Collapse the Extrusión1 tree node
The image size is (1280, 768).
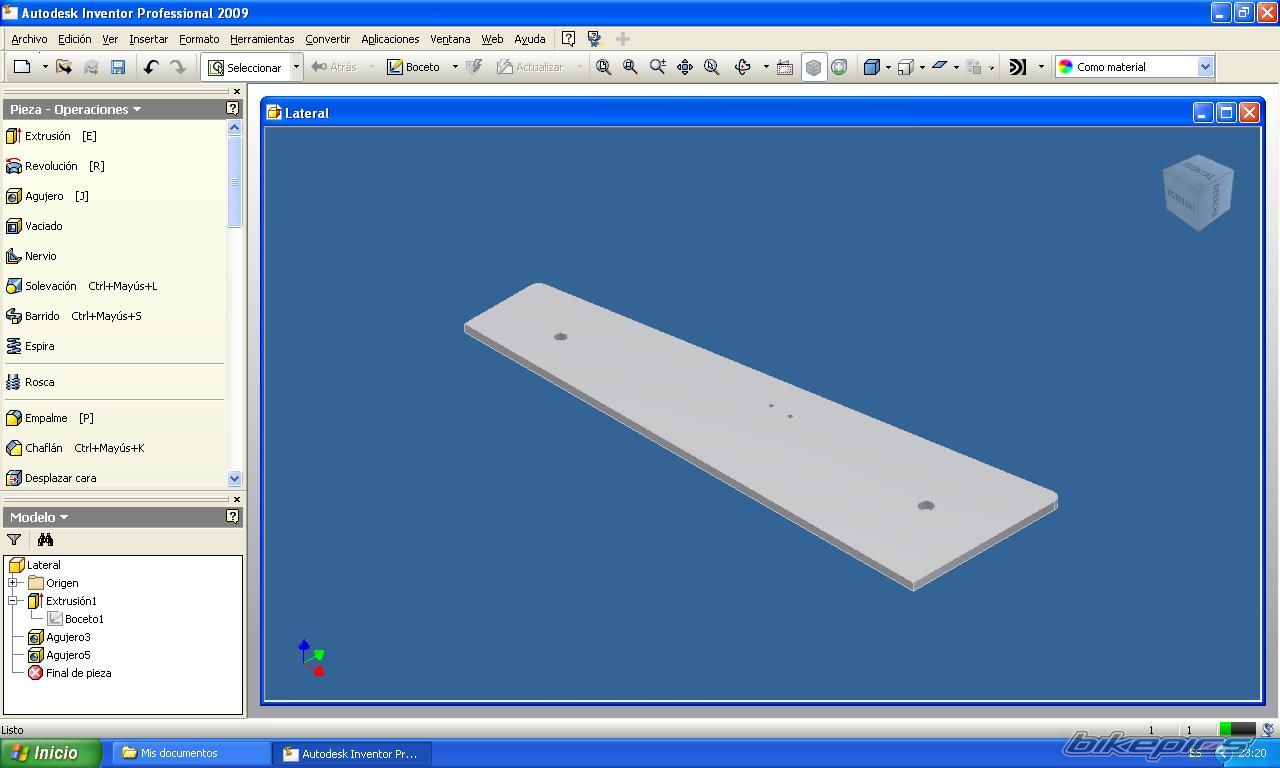pyautogui.click(x=13, y=601)
